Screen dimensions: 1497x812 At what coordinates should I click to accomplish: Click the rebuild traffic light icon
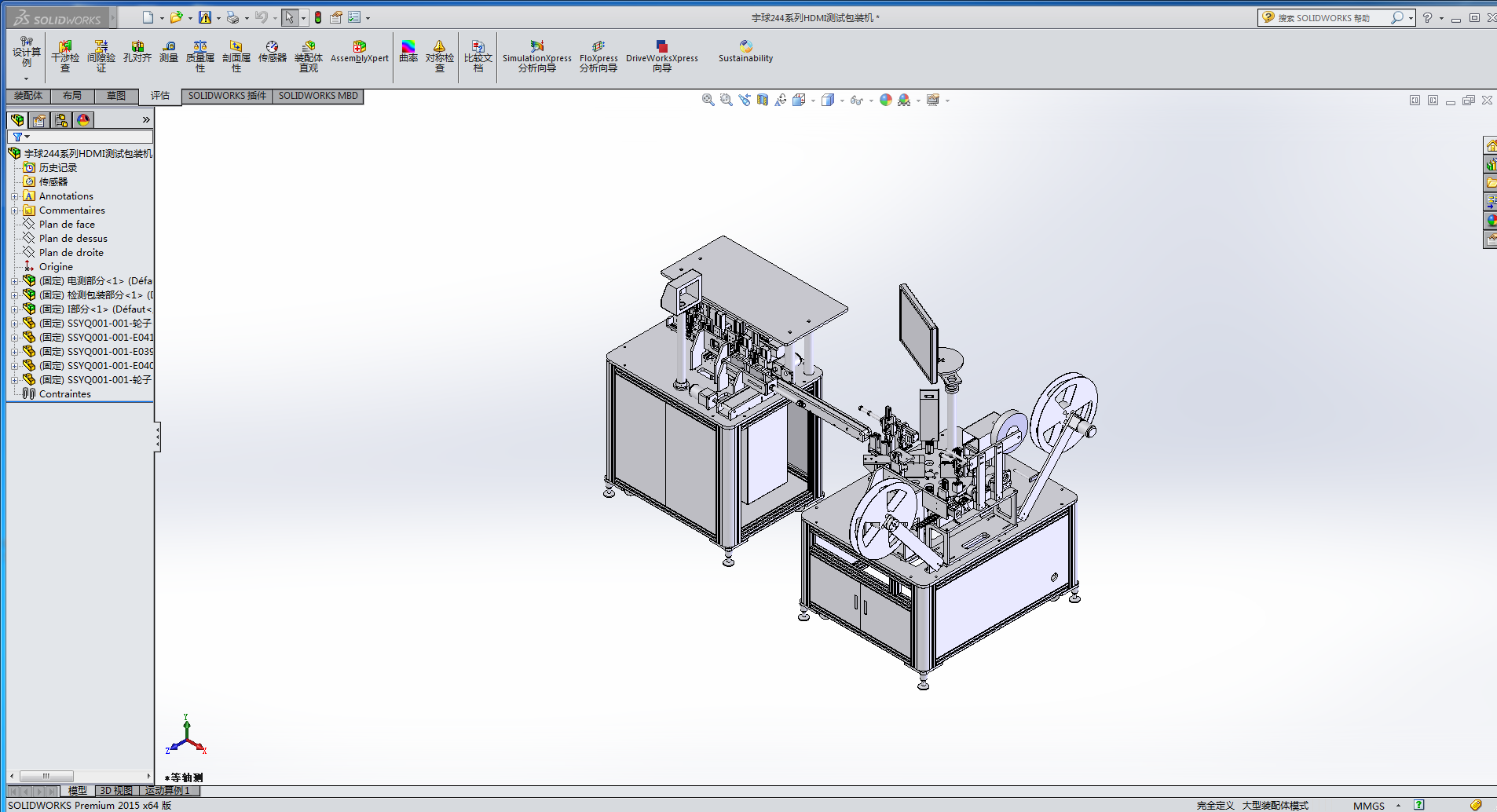(x=318, y=17)
